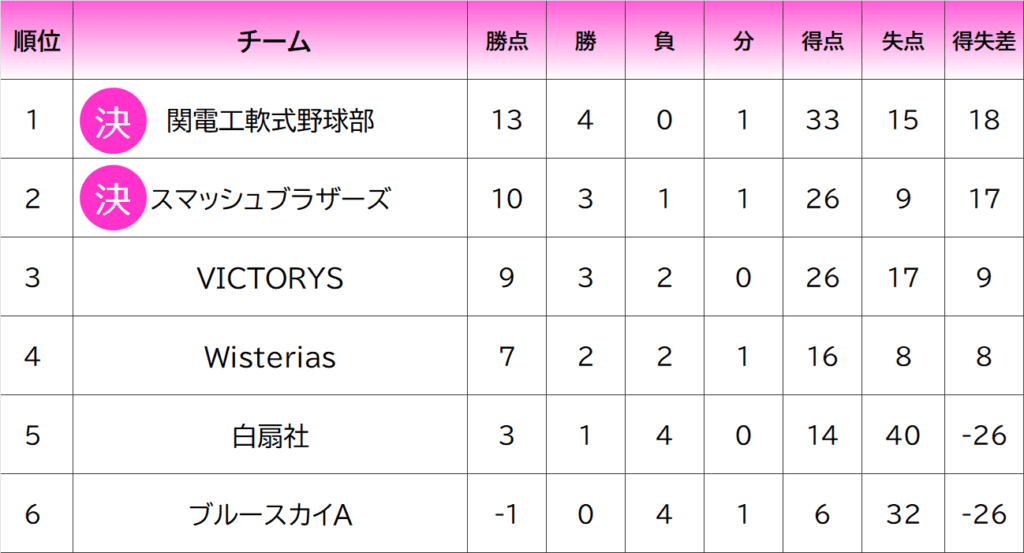This screenshot has height=553, width=1024.
Task: Click the -1 勝点 cell for ブルースカイA
Action: pyautogui.click(x=507, y=514)
